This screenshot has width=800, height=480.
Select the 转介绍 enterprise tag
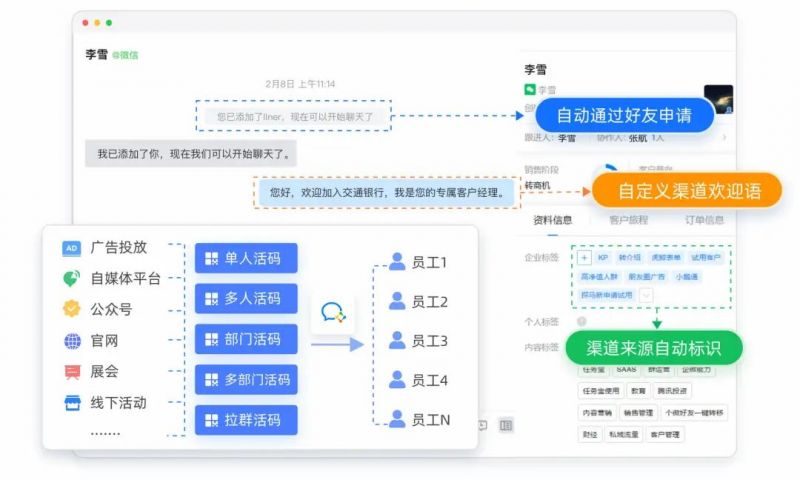click(630, 258)
